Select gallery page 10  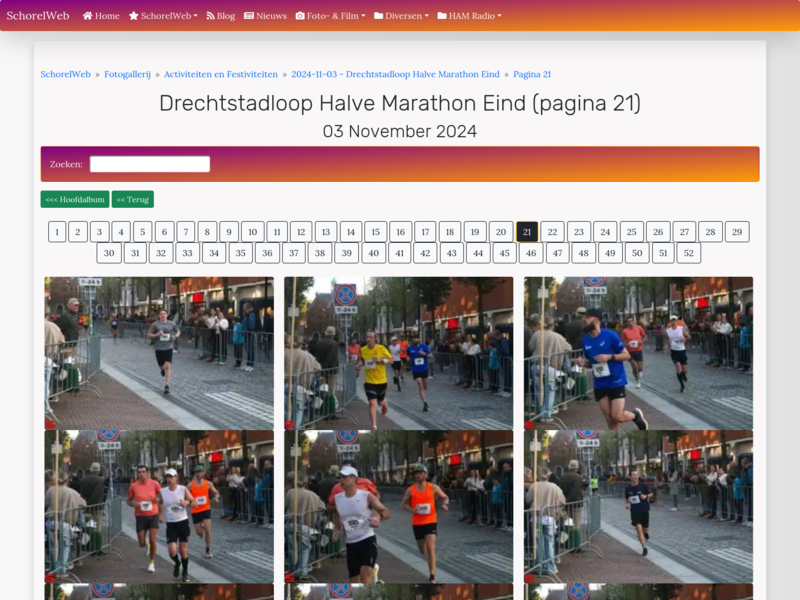tap(253, 232)
